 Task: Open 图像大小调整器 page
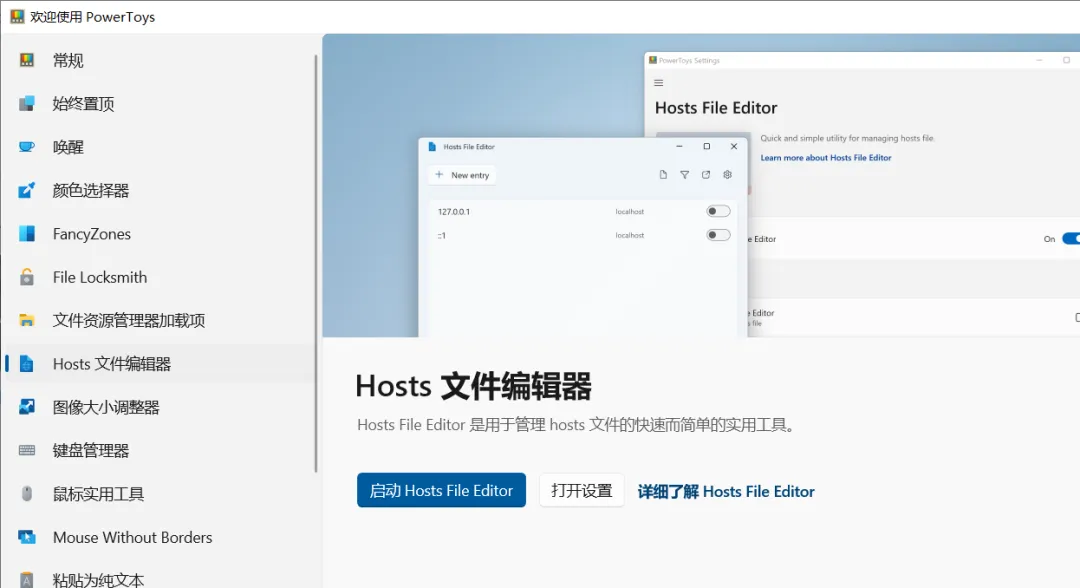coord(158,407)
